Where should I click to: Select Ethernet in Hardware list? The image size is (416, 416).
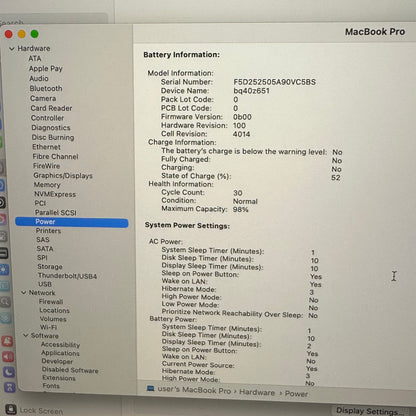click(46, 147)
